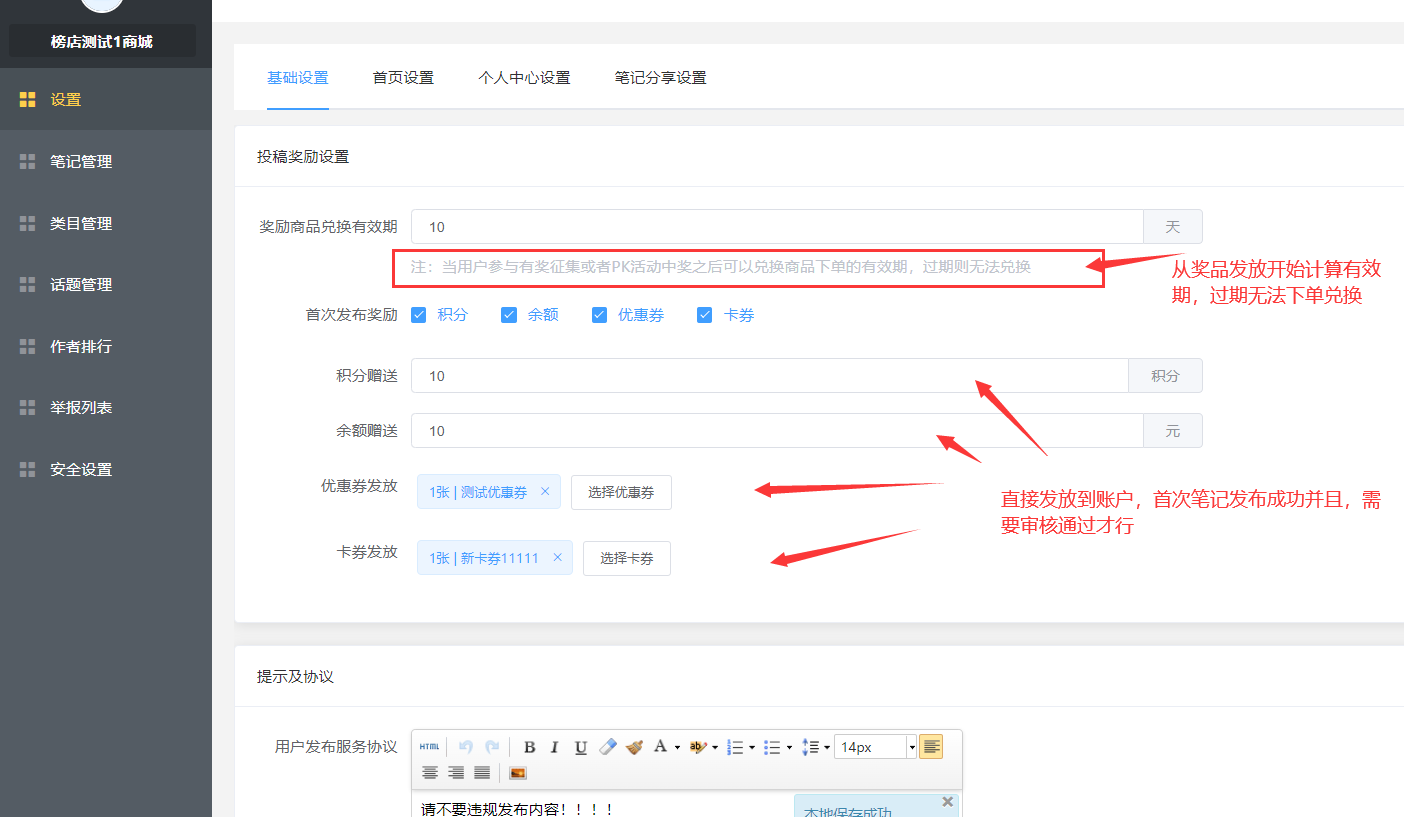Switch to the 个人中心设置 tab
Image resolution: width=1404 pixels, height=817 pixels.
tap(524, 77)
